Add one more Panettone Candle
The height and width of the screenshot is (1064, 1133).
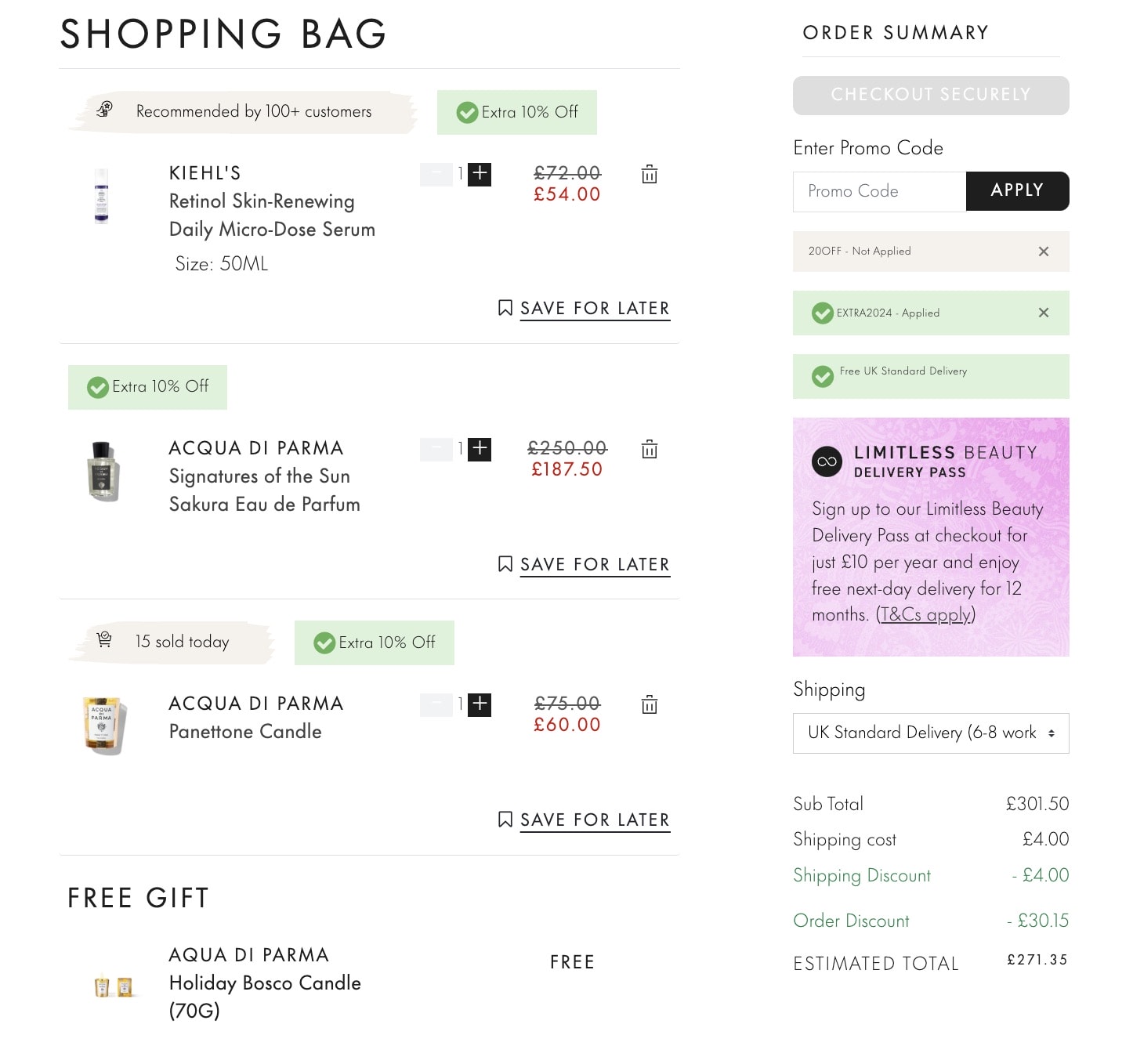pos(480,704)
